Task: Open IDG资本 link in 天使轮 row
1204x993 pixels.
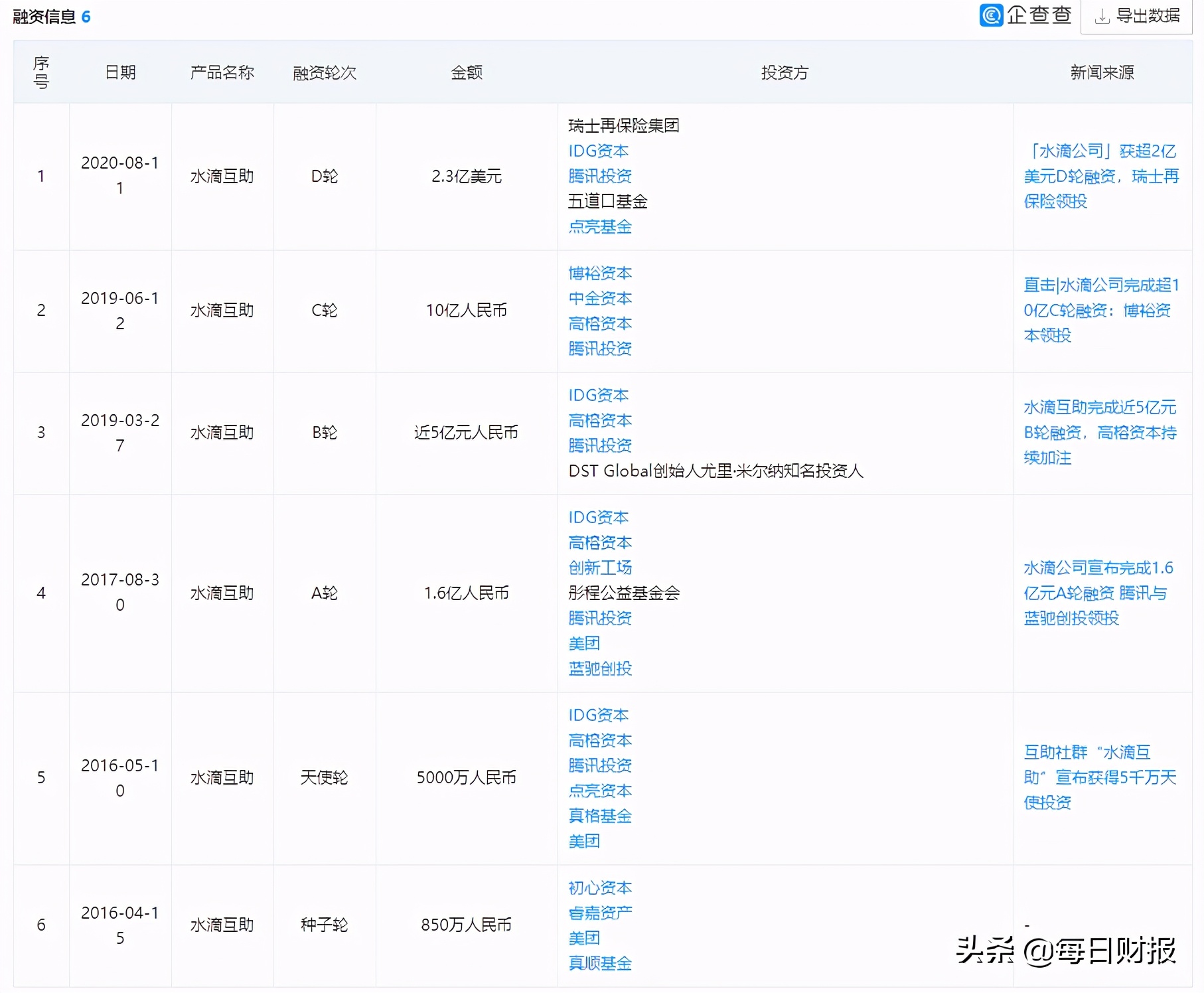Action: click(598, 715)
